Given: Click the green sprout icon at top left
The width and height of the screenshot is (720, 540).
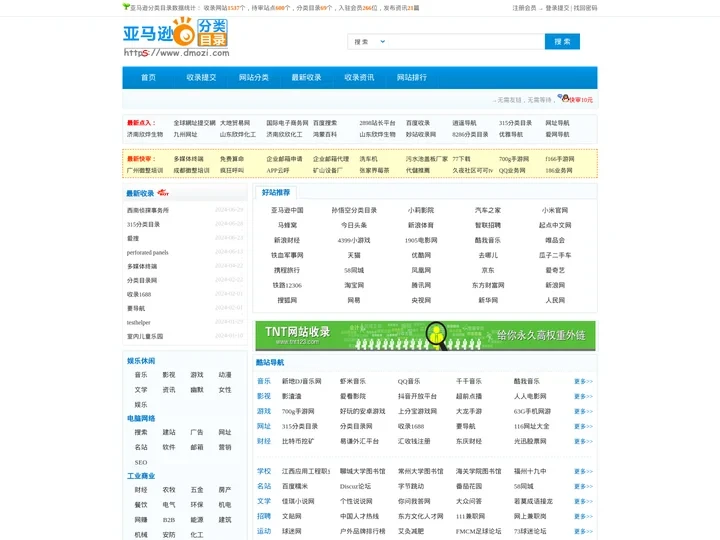Looking at the screenshot, I should [x=126, y=7].
